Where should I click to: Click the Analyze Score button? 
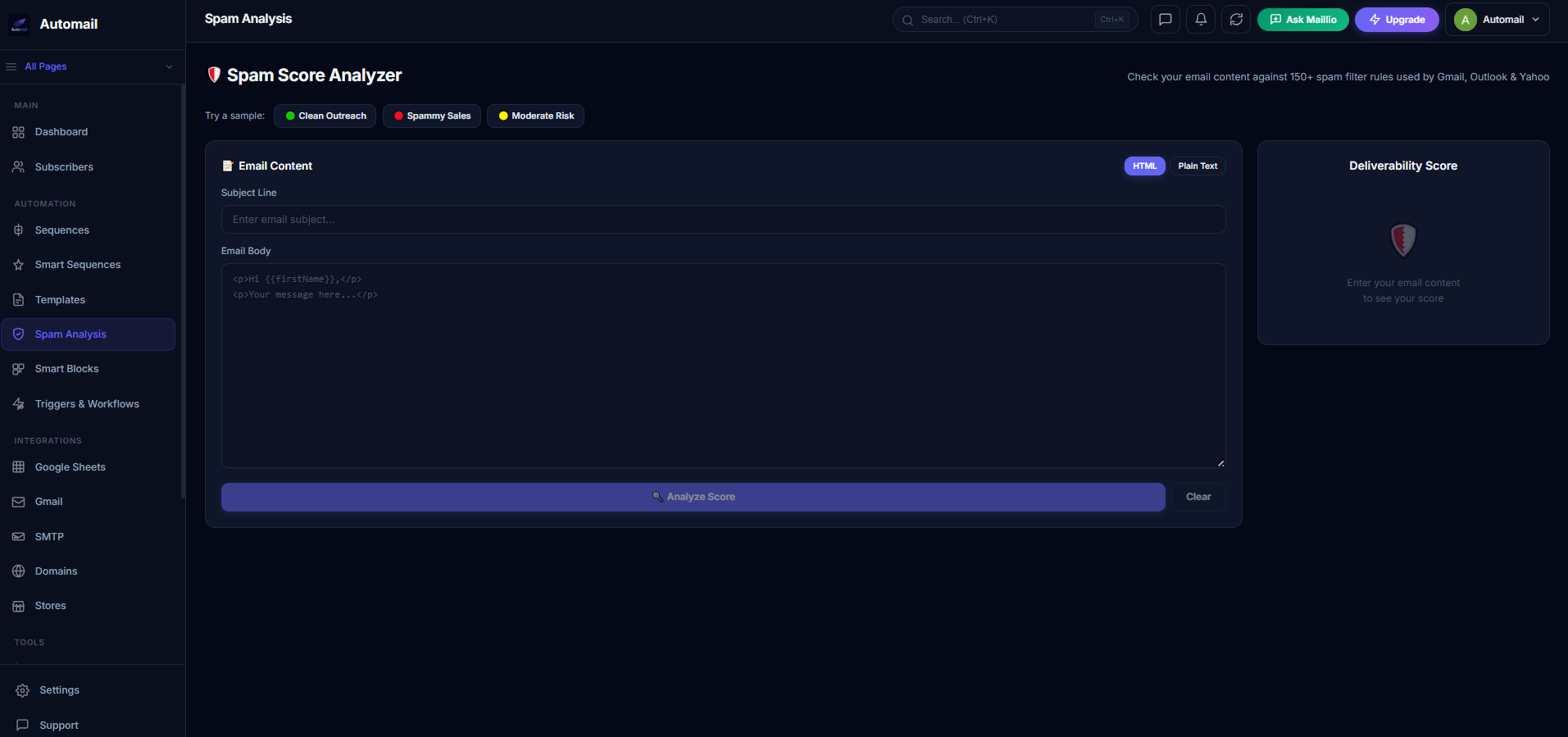693,497
